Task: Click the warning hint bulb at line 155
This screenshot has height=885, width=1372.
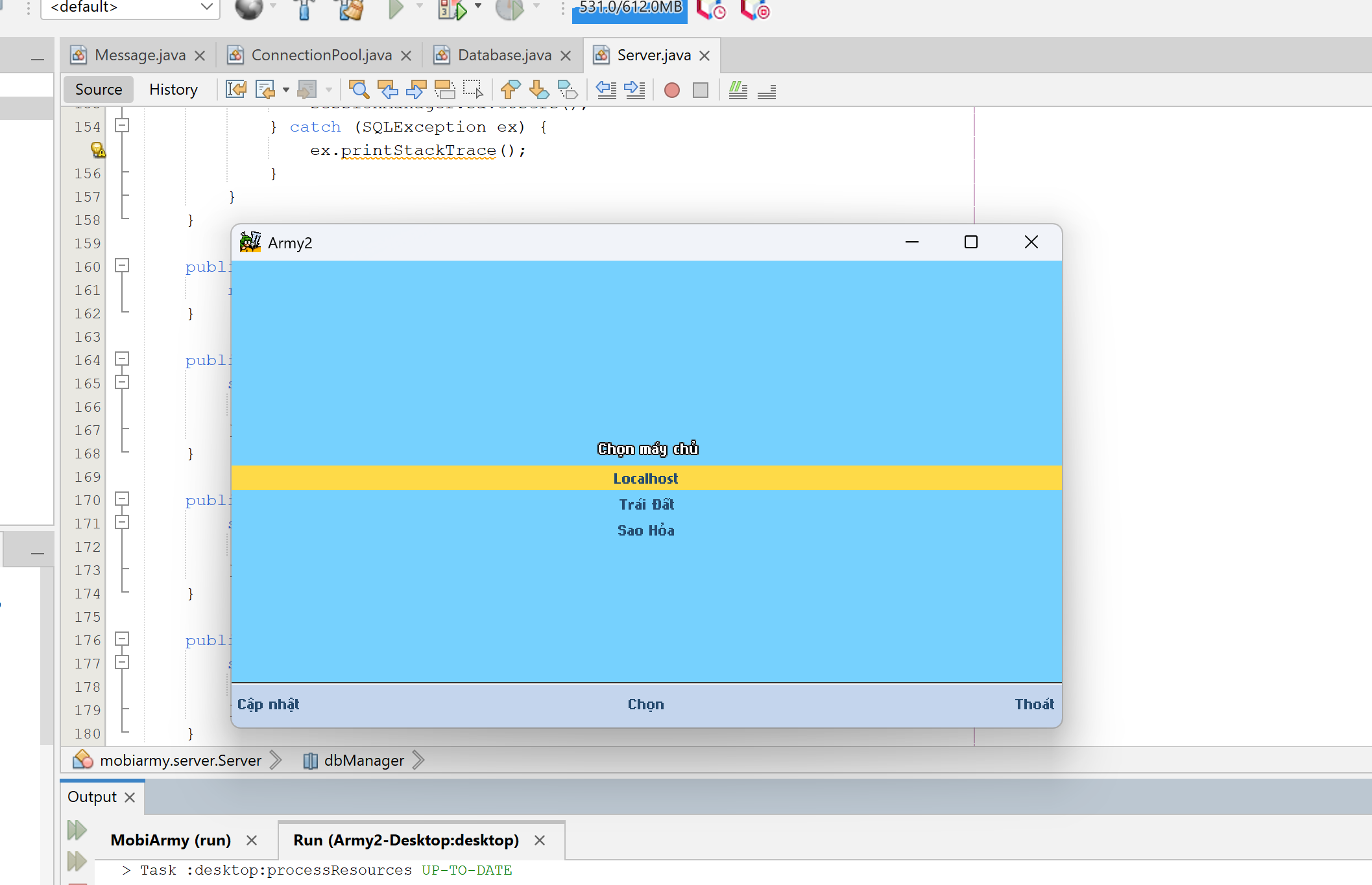Action: coord(98,150)
